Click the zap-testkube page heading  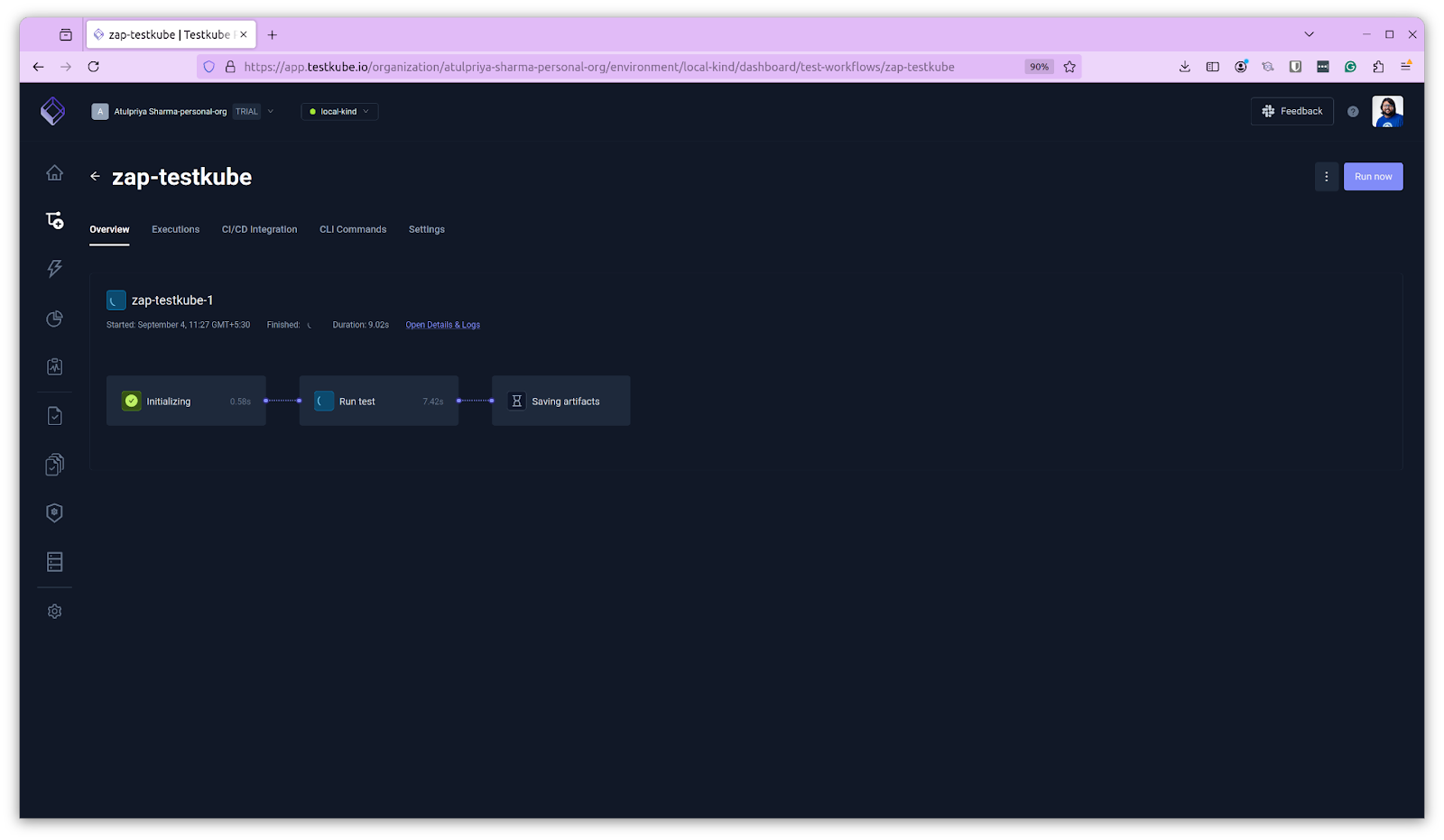click(x=181, y=177)
